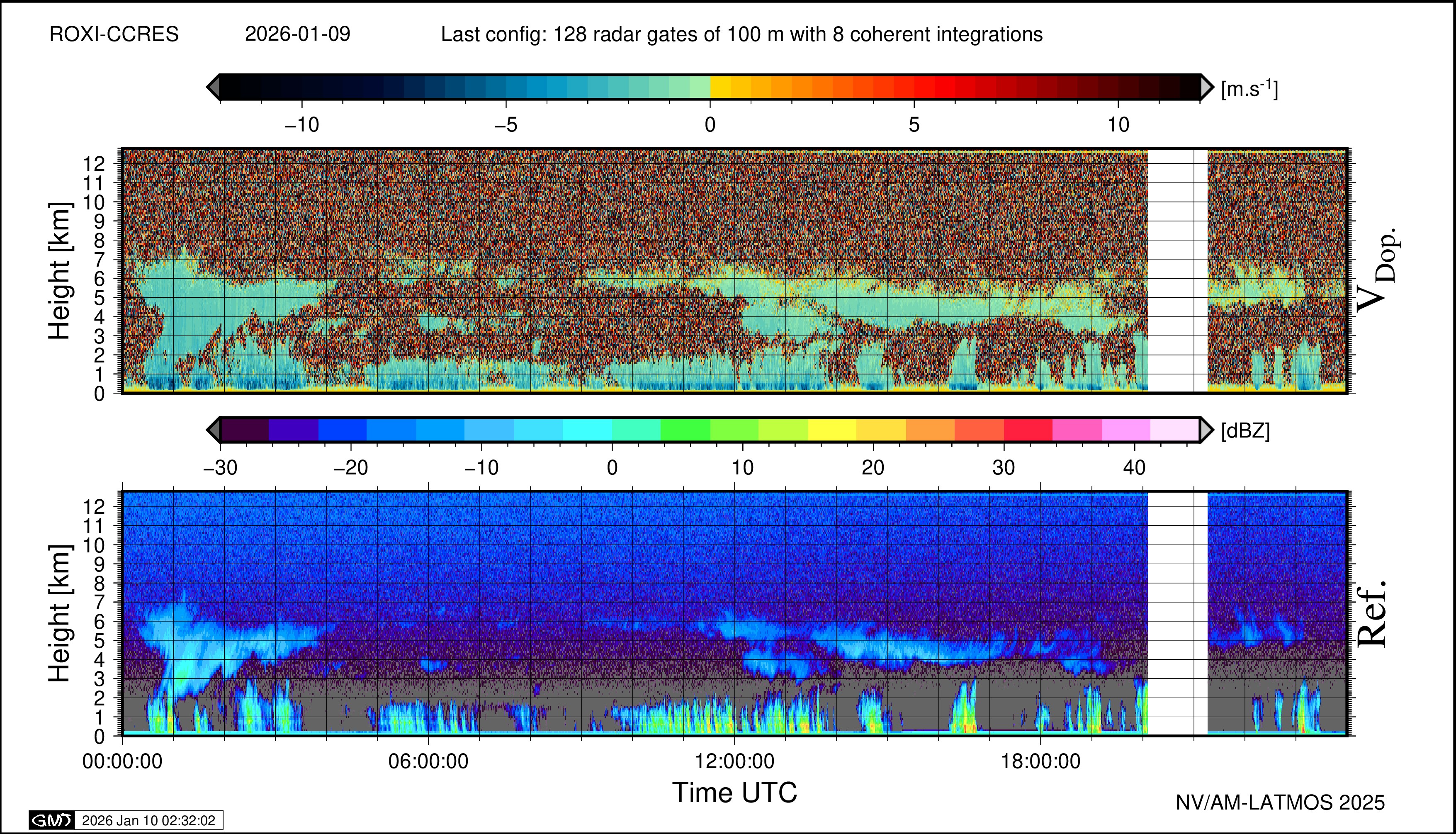1456x834 pixels.
Task: Select the bright yellow dBZ colorbar swatch
Action: (x=832, y=430)
